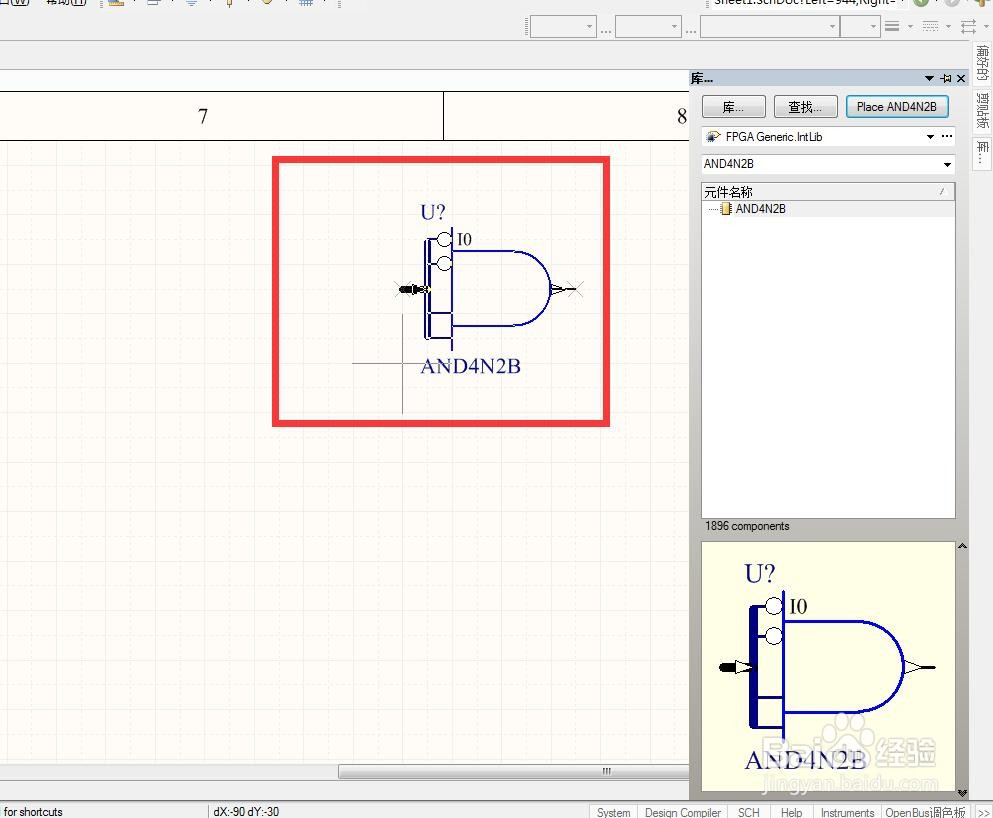
Task: Click the AND4N2B label under the gate
Action: 471,367
